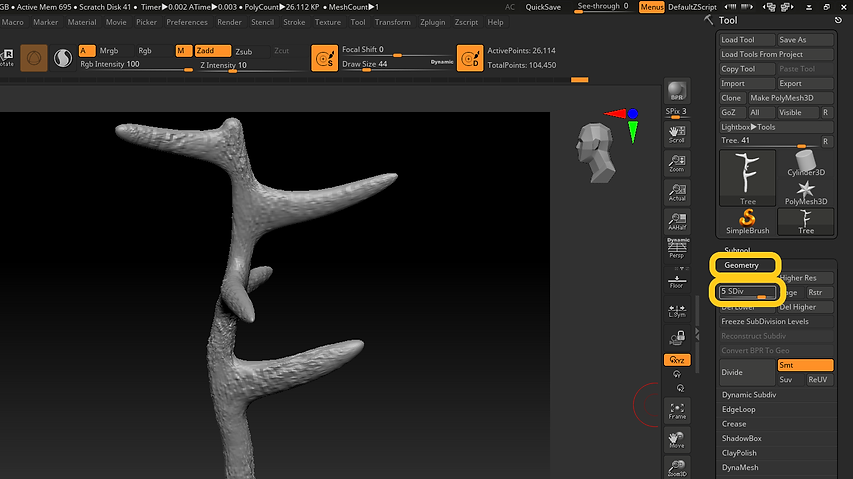This screenshot has height=479, width=853.
Task: Adjust the Rgb Intensity slider
Action: [x=136, y=65]
